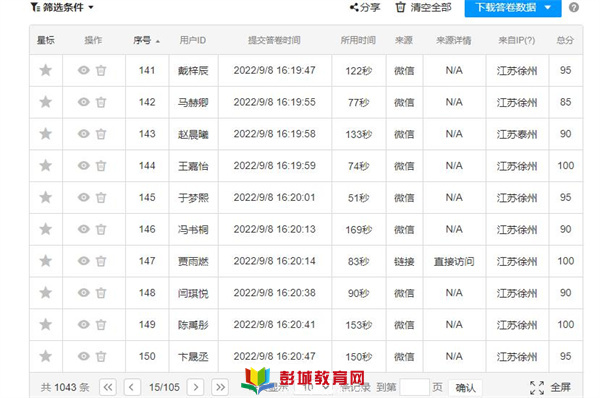Viewport: 600px width, 398px height.
Task: Star the row for record 141
Action: [x=46, y=70]
